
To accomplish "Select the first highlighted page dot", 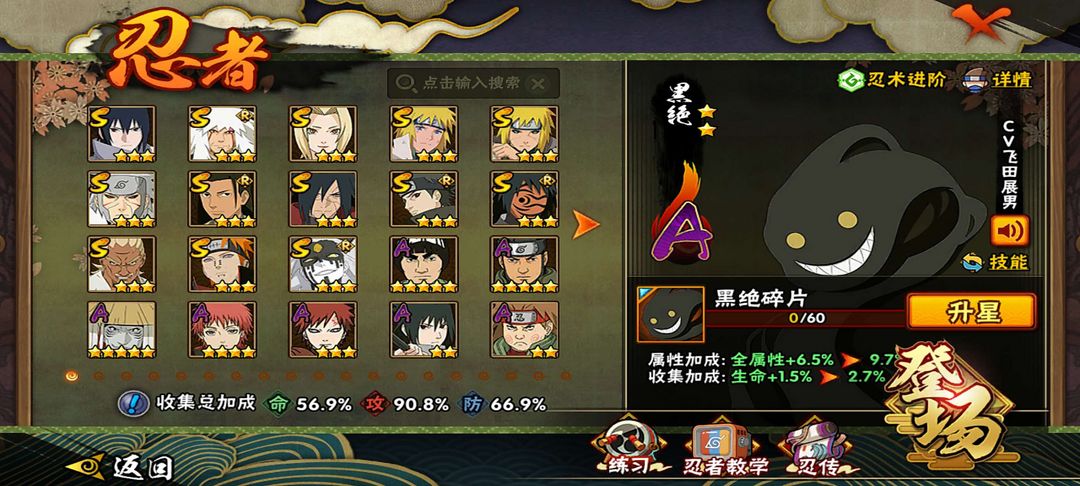I will tap(71, 376).
